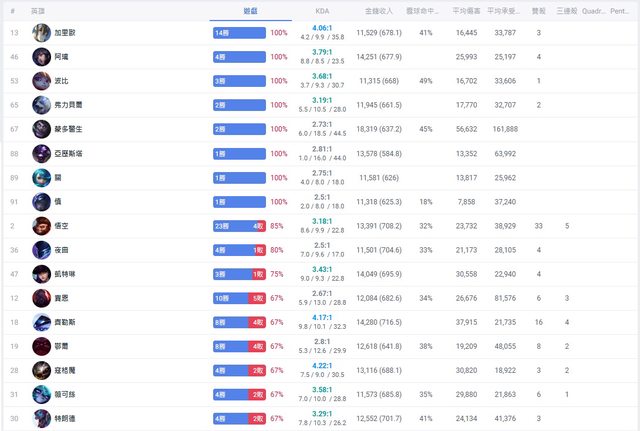640x431 pixels.
Task: Click the 凱特琳 champion icon
Action: (41, 274)
